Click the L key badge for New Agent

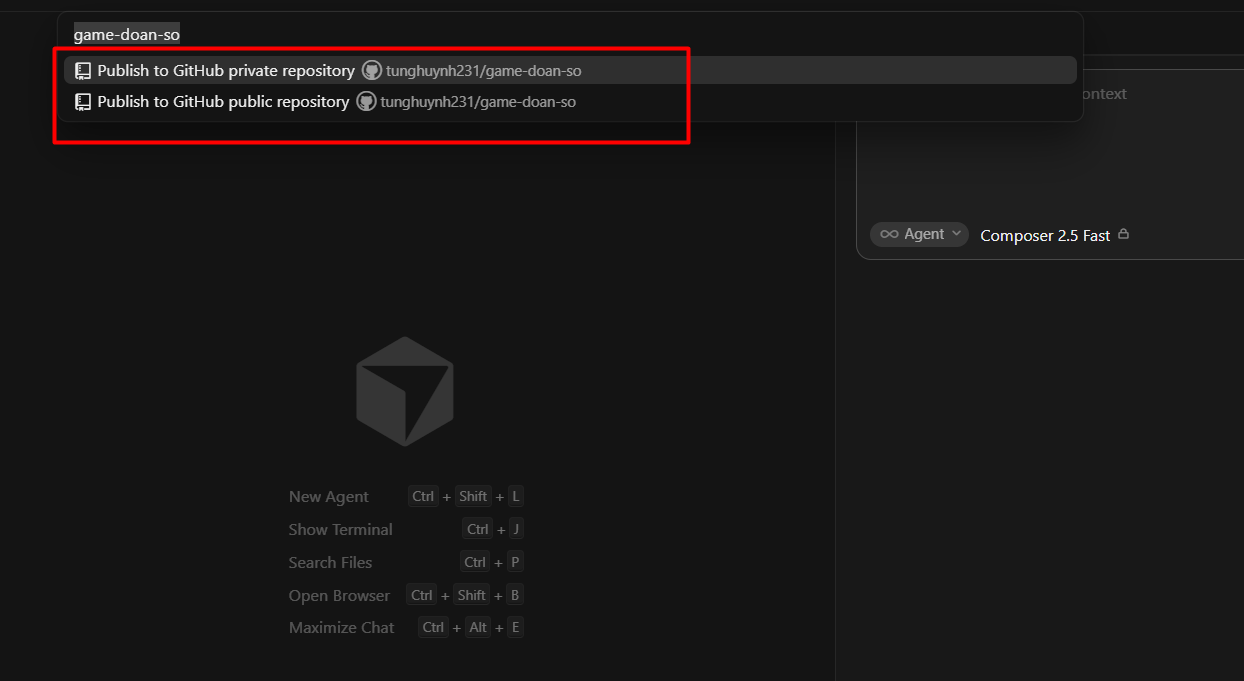[x=515, y=496]
